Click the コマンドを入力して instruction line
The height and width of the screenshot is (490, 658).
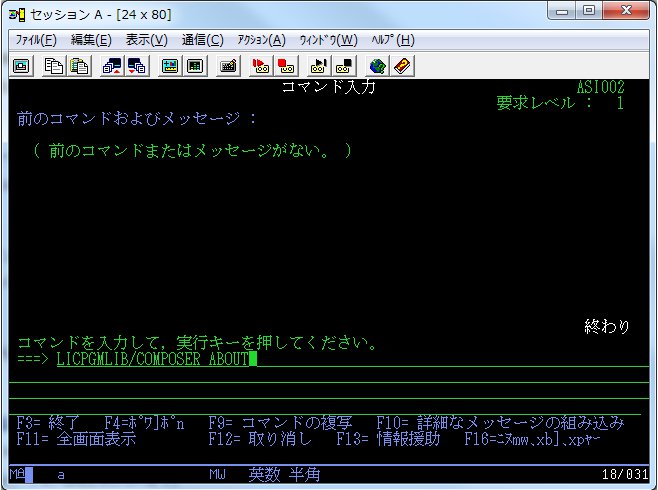click(196, 343)
